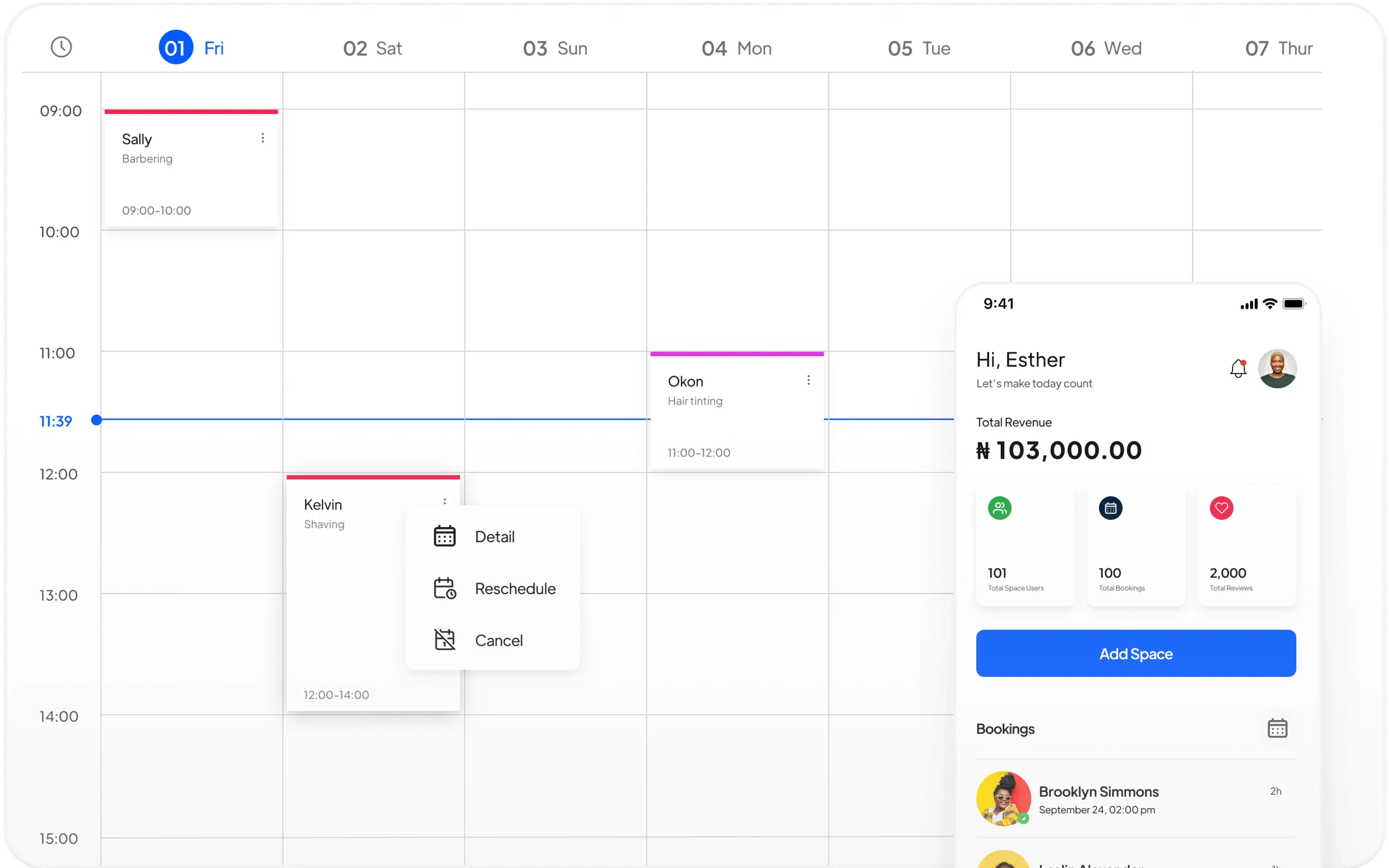Viewport: 1389px width, 868px height.
Task: Click the red heart Total Reviews icon
Action: tap(1222, 508)
